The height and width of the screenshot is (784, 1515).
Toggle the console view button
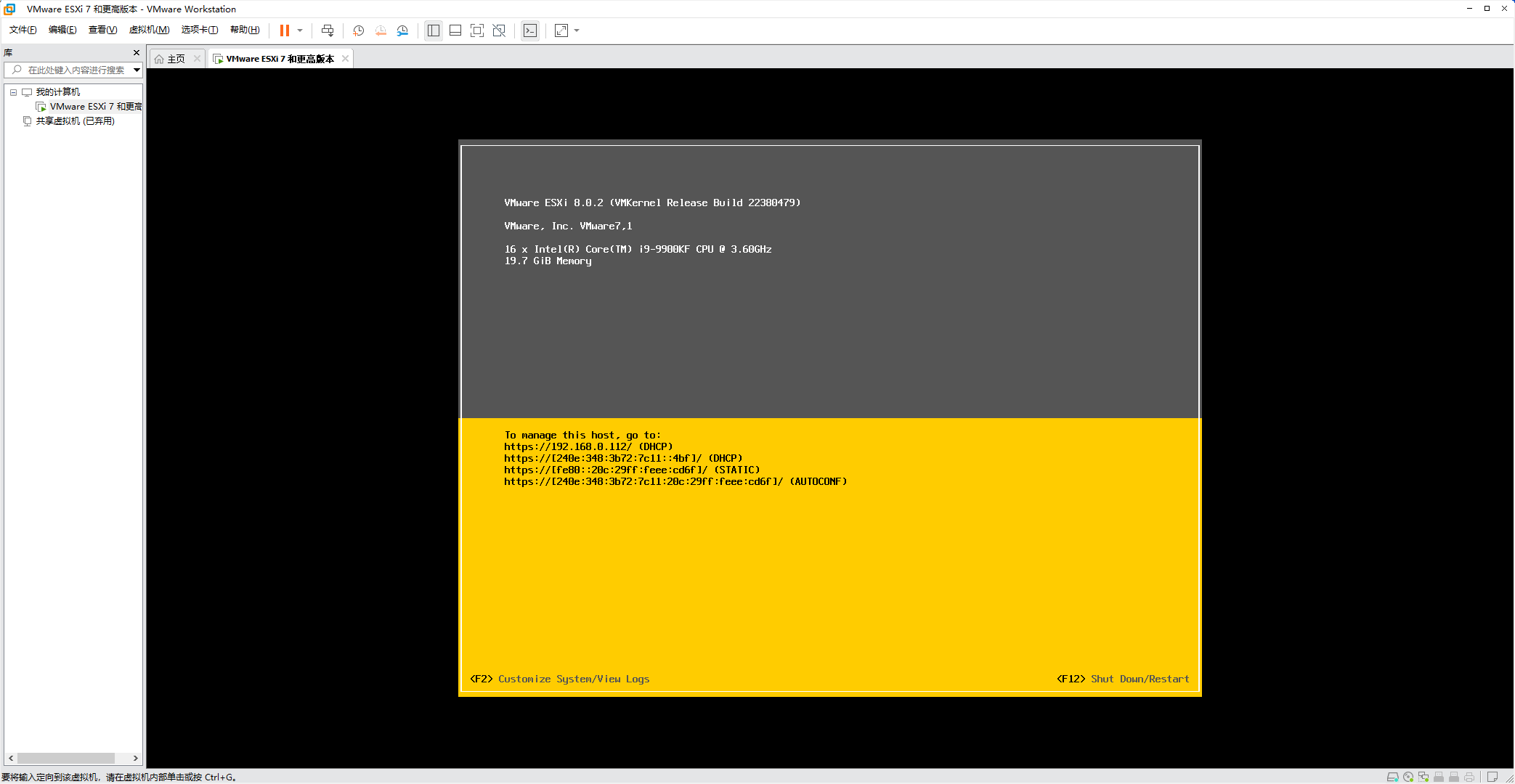pos(530,30)
